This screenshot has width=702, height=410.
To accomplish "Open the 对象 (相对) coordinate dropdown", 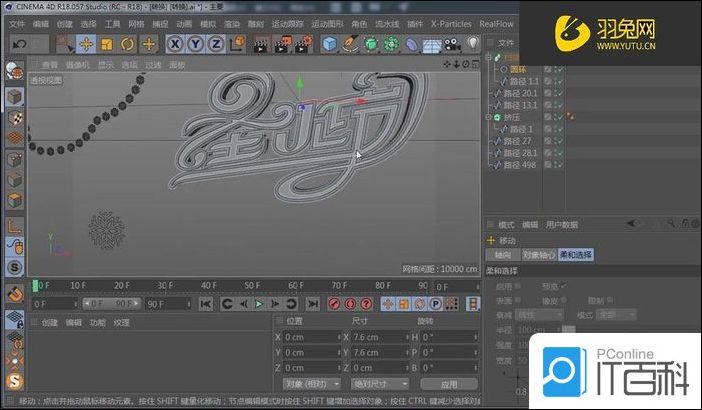I will click(x=311, y=383).
